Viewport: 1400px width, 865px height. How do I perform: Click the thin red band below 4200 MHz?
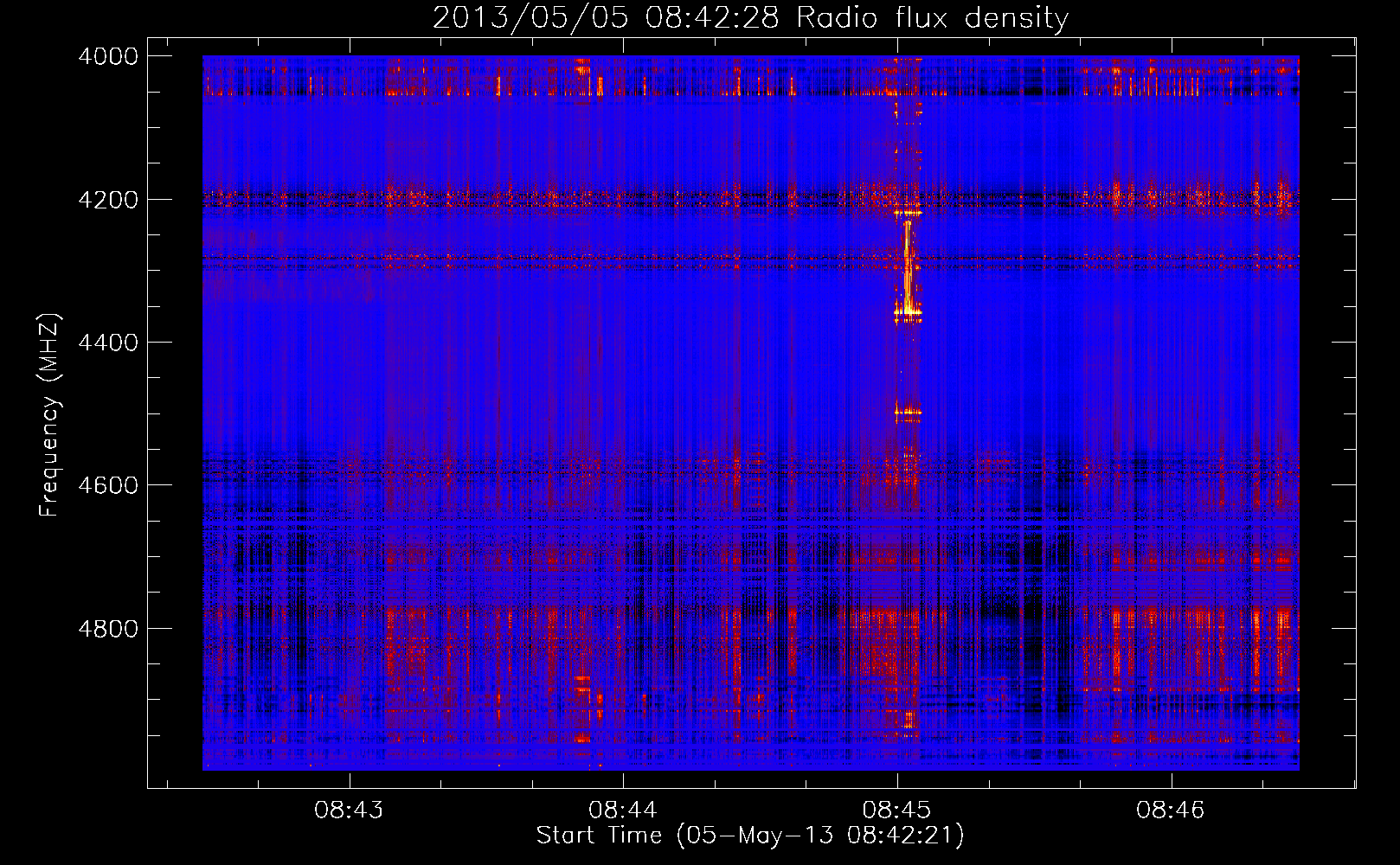750,258
